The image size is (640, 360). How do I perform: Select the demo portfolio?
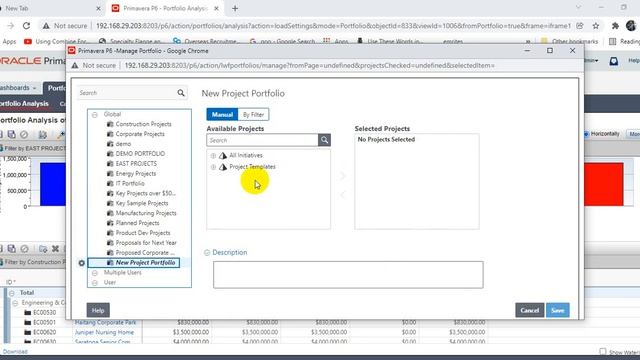[123, 144]
